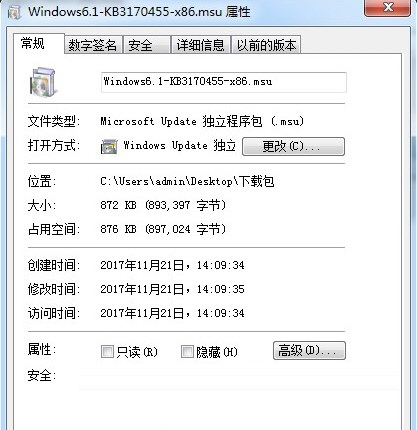Screen dimensions: 417x430
Task: Enable the 只读(R) read-only checkbox
Action: click(x=107, y=351)
